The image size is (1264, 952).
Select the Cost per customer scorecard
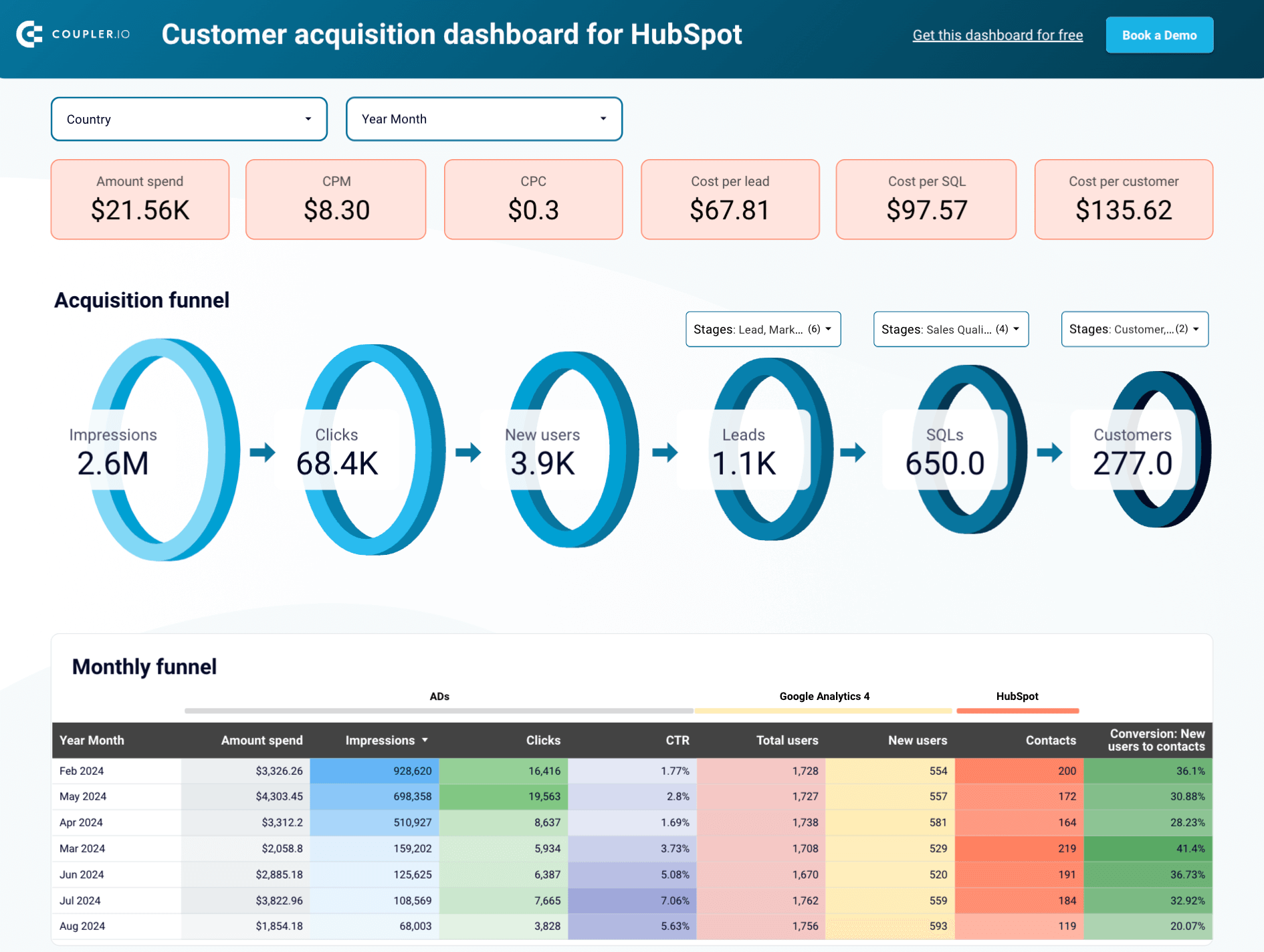[1124, 199]
